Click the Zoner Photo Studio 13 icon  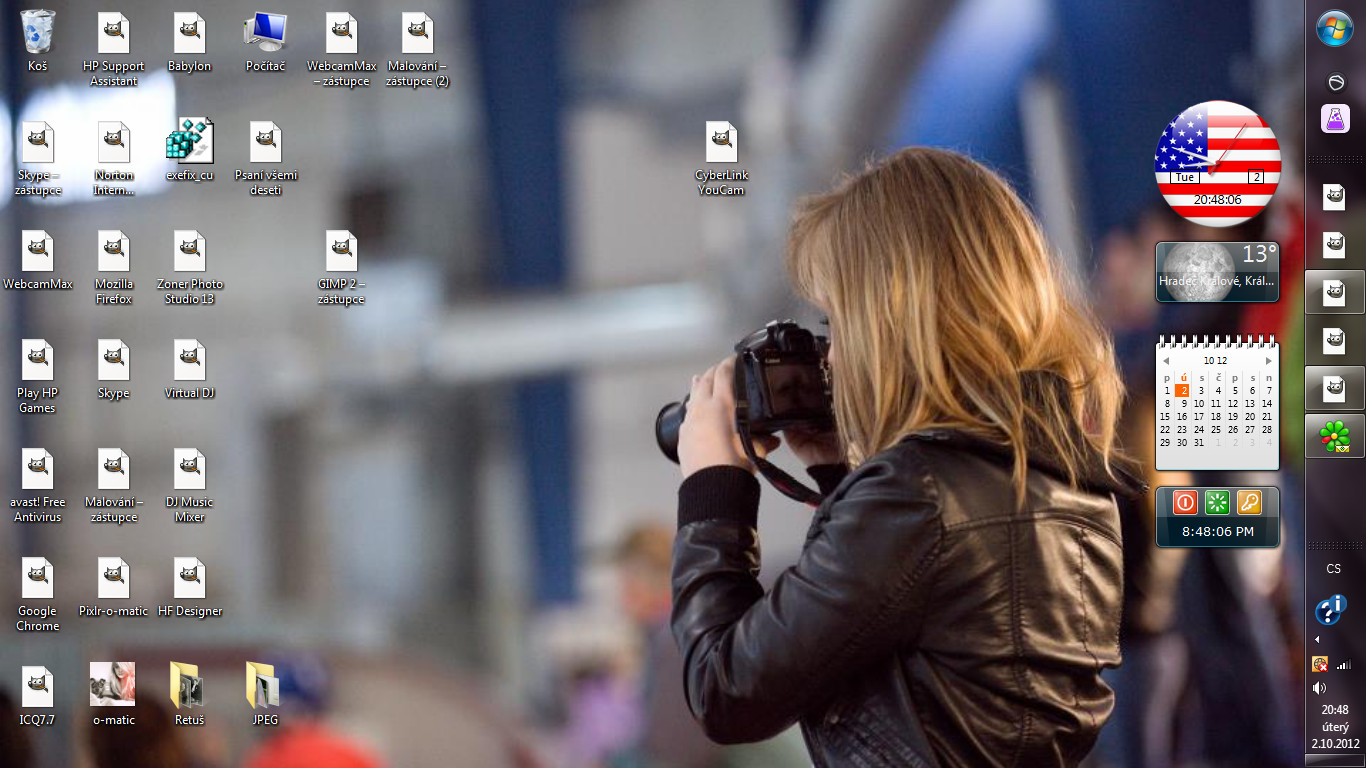(190, 250)
